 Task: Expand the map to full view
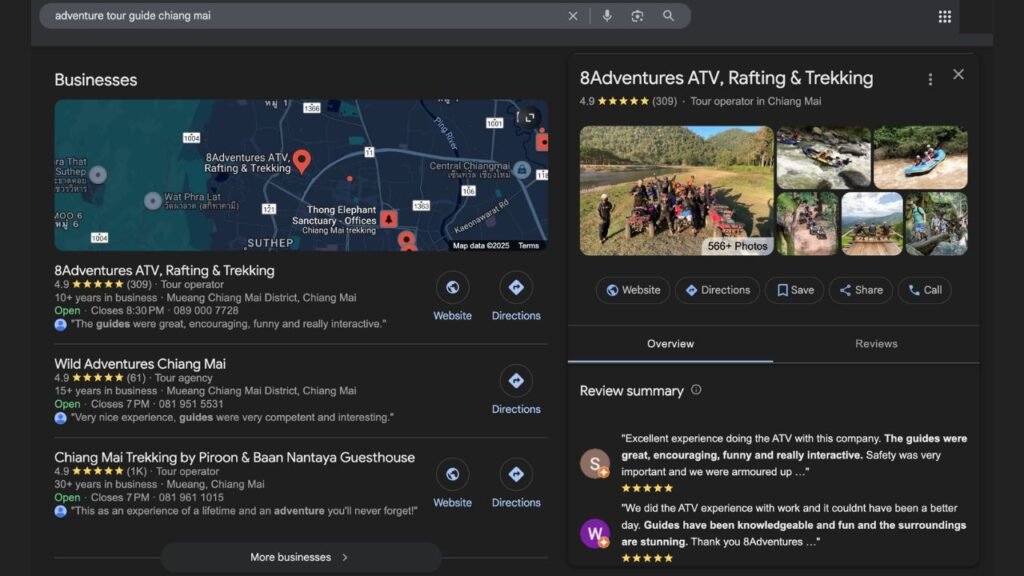tap(528, 117)
